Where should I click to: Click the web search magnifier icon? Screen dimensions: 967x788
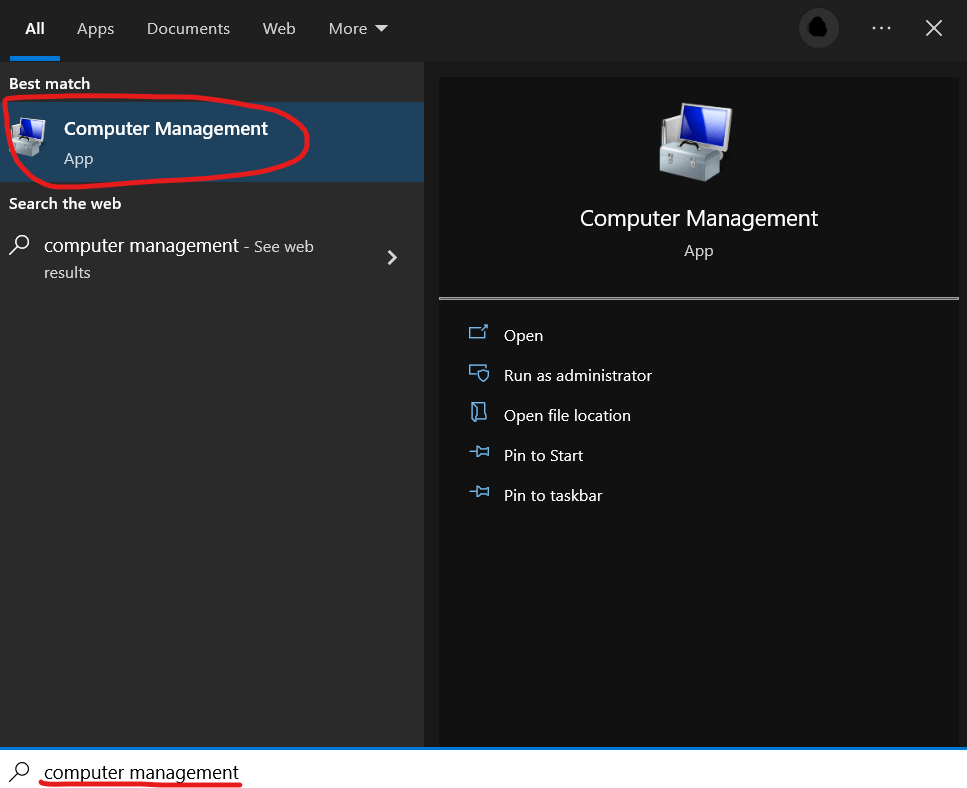click(x=19, y=245)
